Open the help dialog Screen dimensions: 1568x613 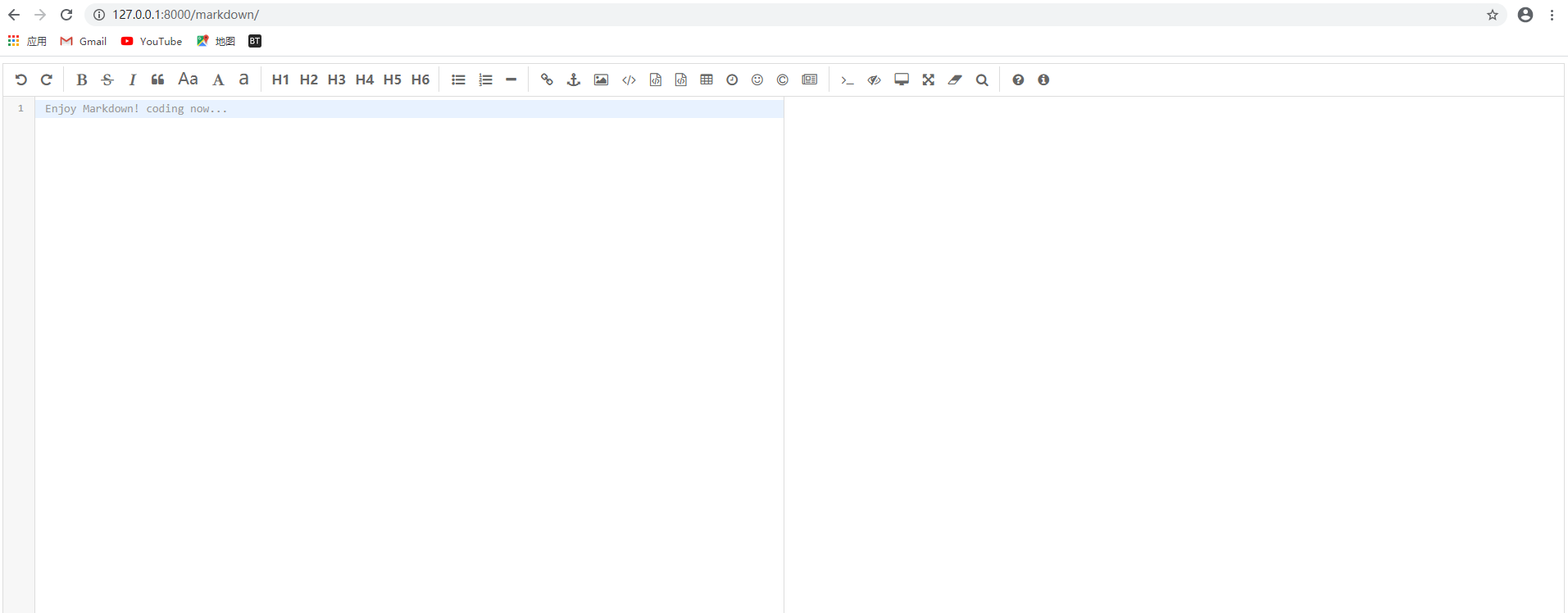(x=1018, y=79)
